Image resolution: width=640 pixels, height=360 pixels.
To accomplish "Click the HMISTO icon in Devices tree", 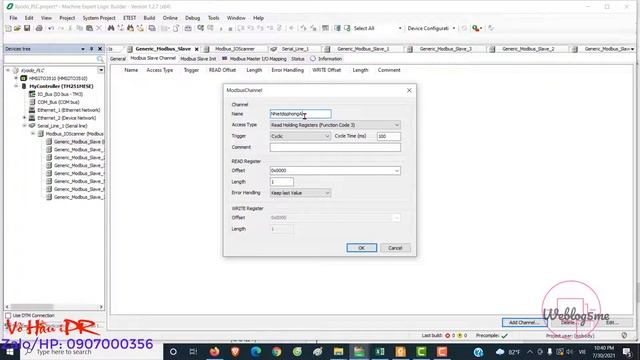I will click(x=24, y=78).
